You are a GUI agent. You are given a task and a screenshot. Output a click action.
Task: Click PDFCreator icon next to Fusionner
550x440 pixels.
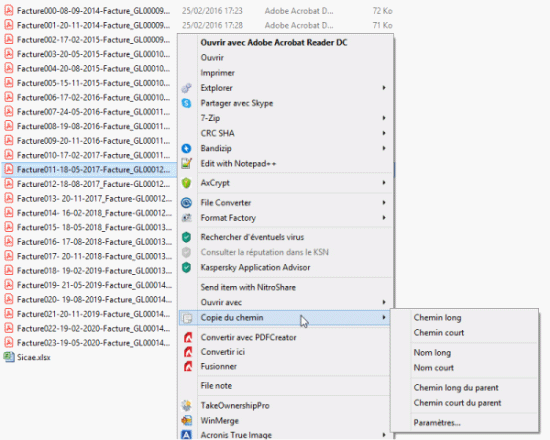pos(188,367)
